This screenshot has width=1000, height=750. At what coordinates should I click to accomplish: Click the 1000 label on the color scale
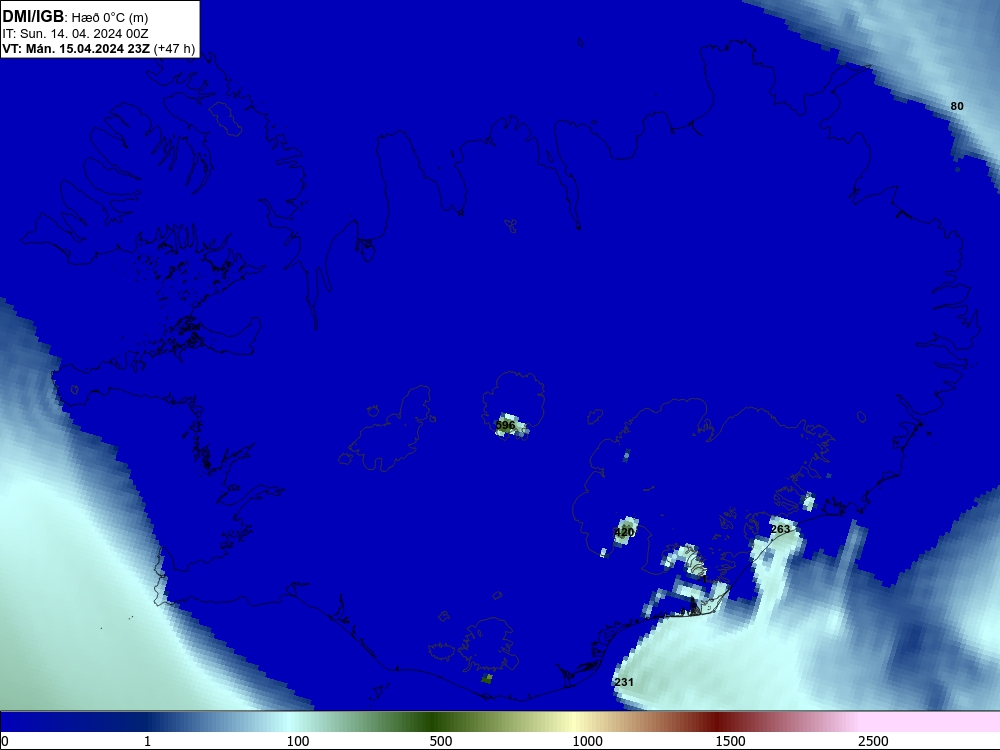(587, 741)
